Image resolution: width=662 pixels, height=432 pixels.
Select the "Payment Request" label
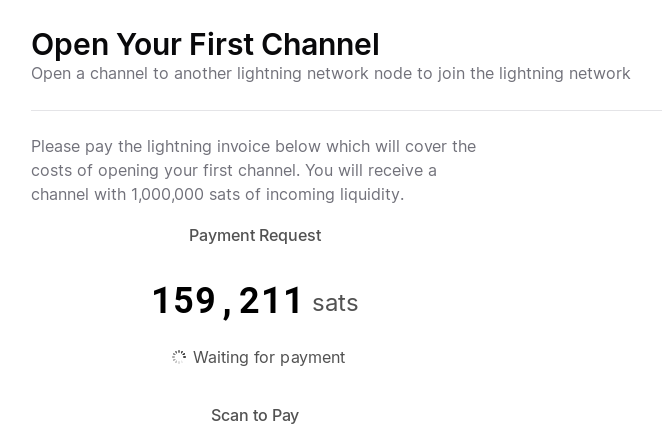(x=255, y=235)
